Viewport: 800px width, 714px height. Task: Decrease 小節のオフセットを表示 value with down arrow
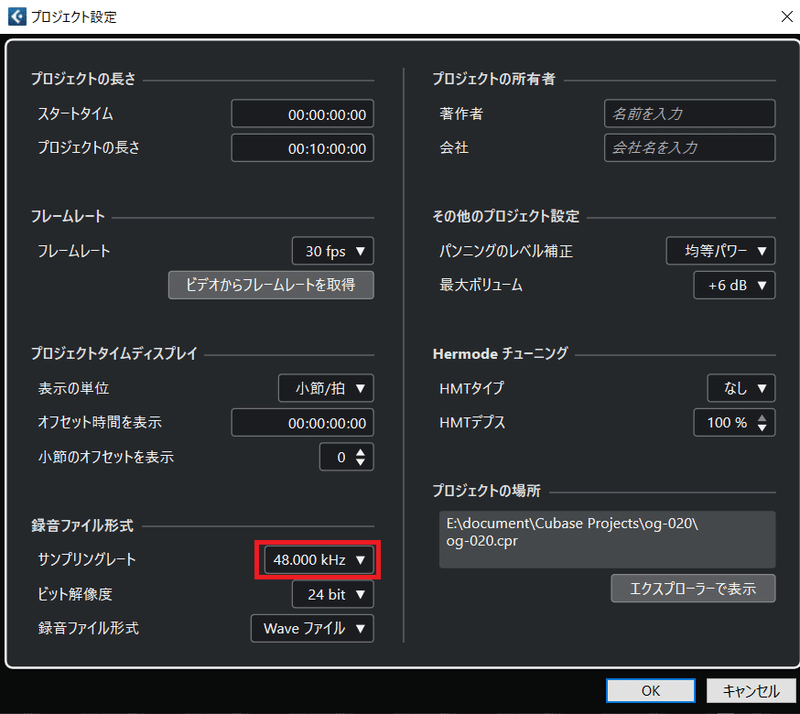coord(361,462)
